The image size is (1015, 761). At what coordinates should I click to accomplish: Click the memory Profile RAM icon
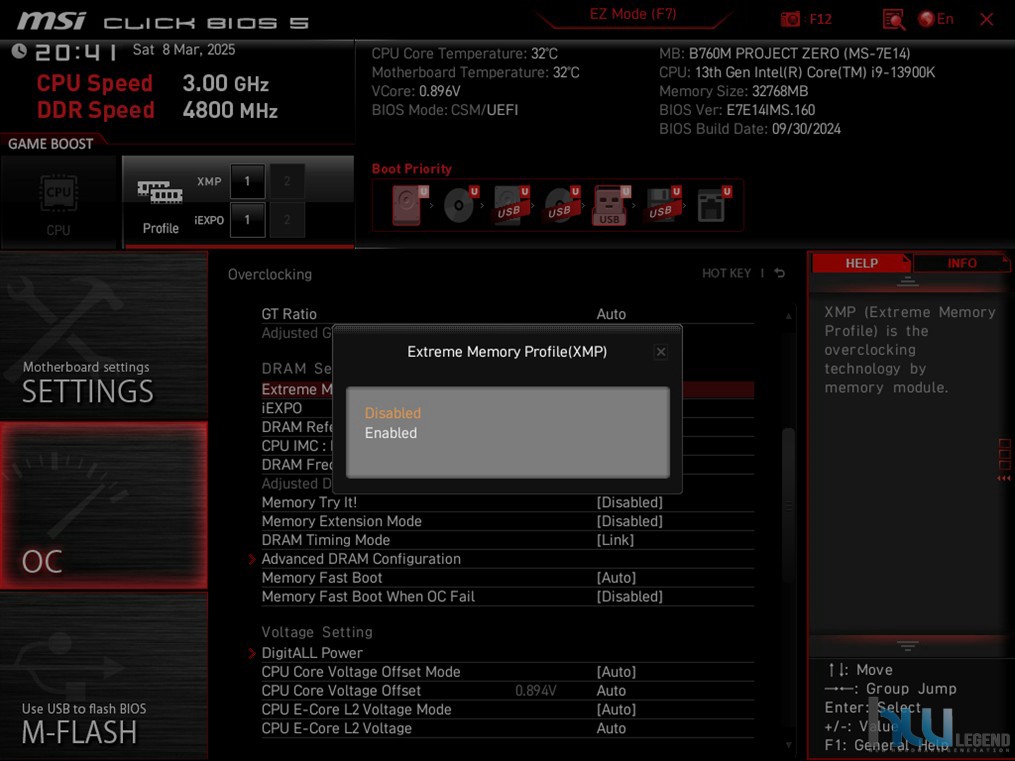pos(160,192)
